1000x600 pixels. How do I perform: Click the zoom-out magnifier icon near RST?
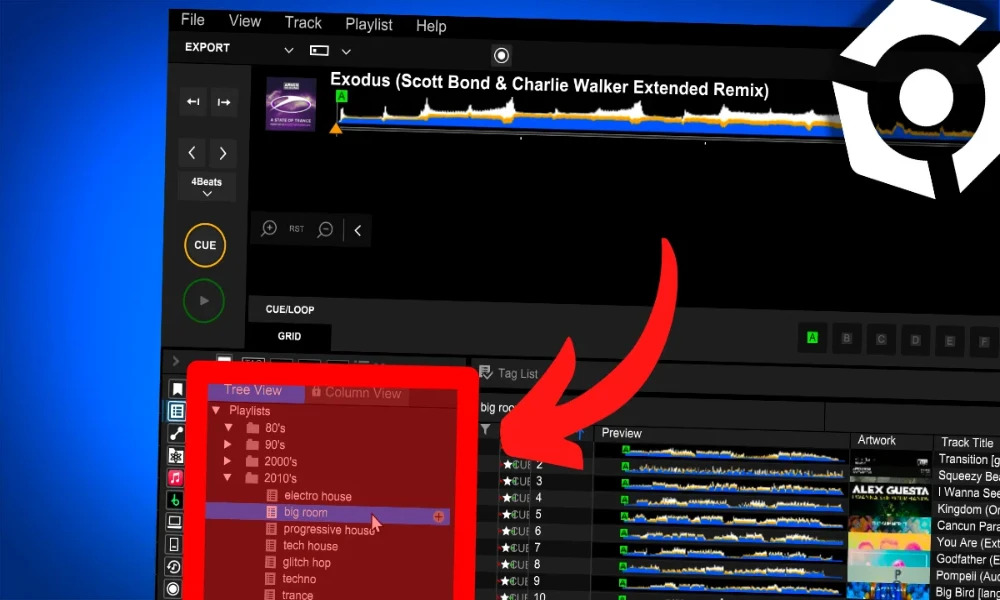[325, 229]
